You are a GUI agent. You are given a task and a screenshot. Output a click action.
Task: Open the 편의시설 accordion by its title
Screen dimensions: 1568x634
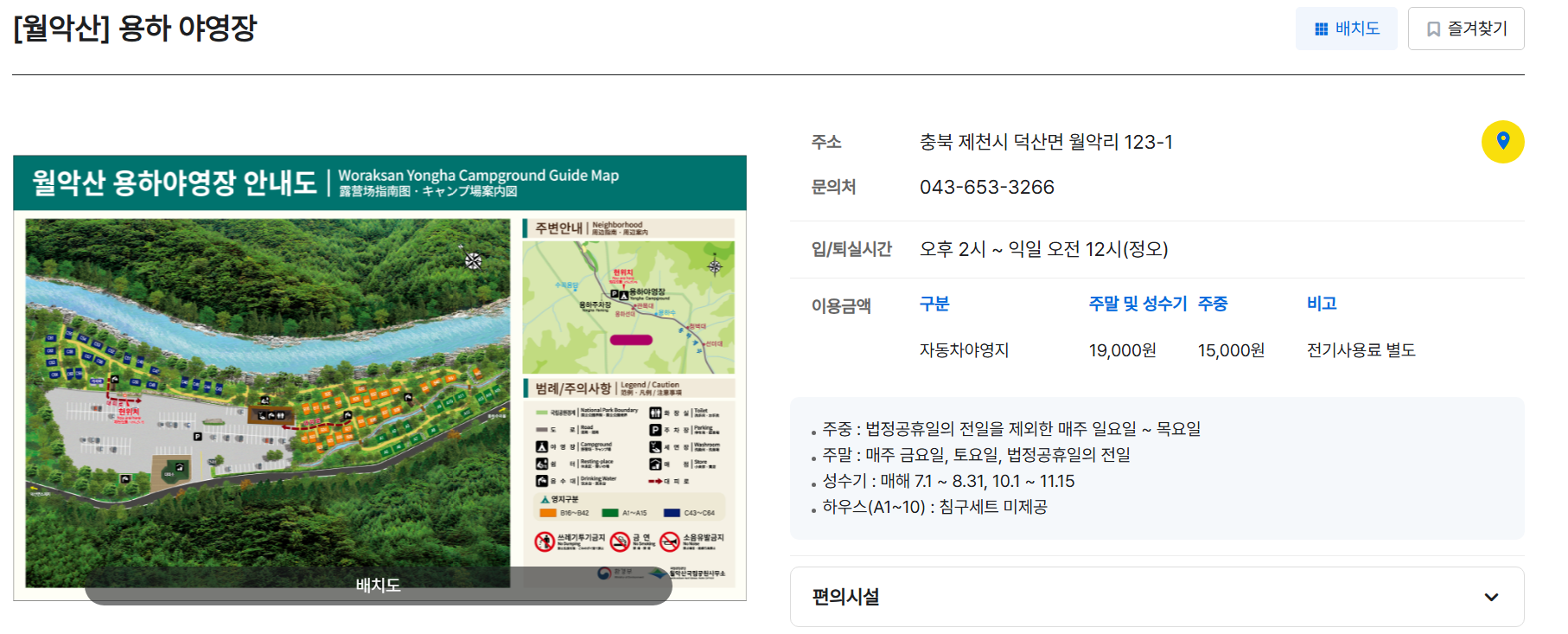point(845,597)
